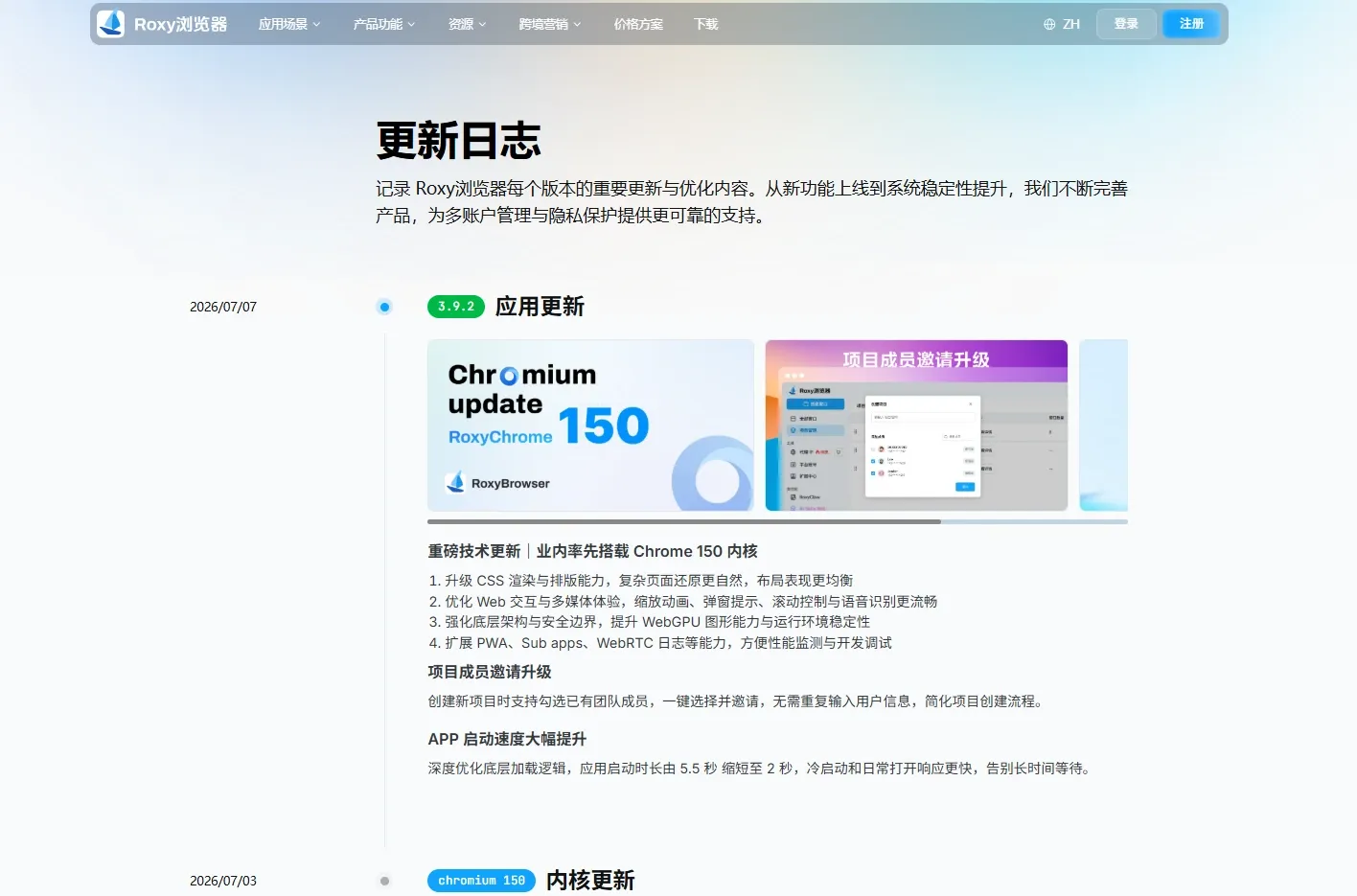Click the Roxy浏览器 brand name

[x=181, y=24]
